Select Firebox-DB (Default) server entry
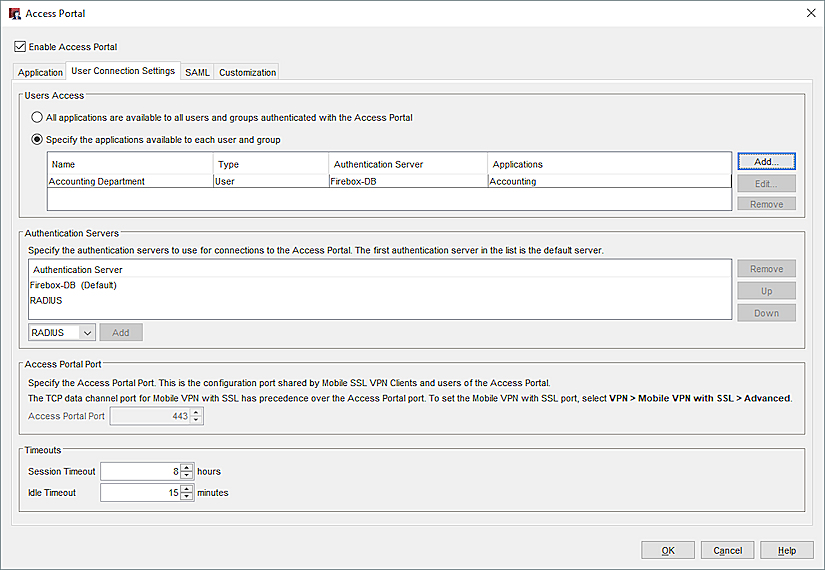Viewport: 825px width, 570px height. (x=73, y=285)
